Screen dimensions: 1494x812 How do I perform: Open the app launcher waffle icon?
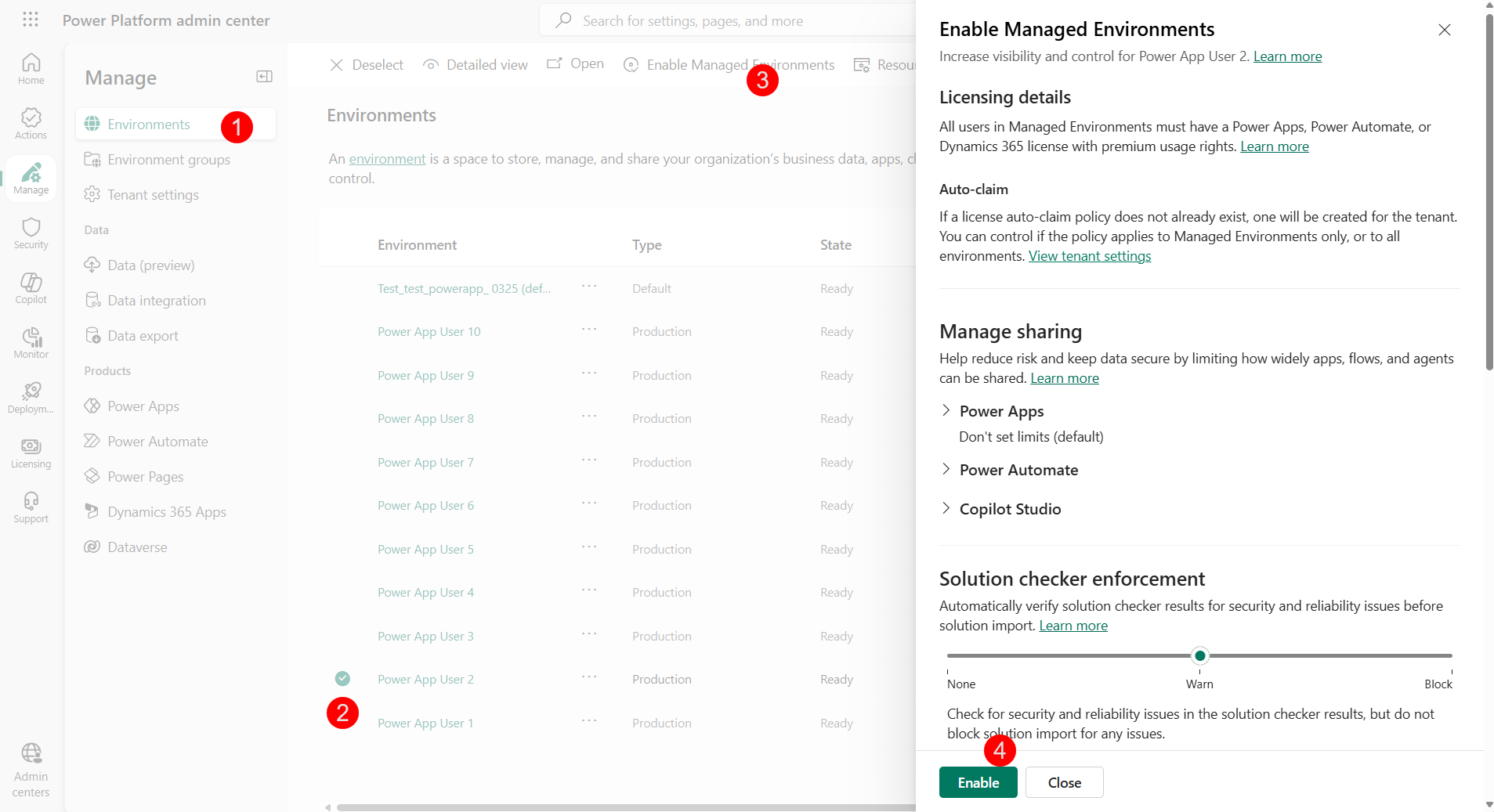(31, 20)
